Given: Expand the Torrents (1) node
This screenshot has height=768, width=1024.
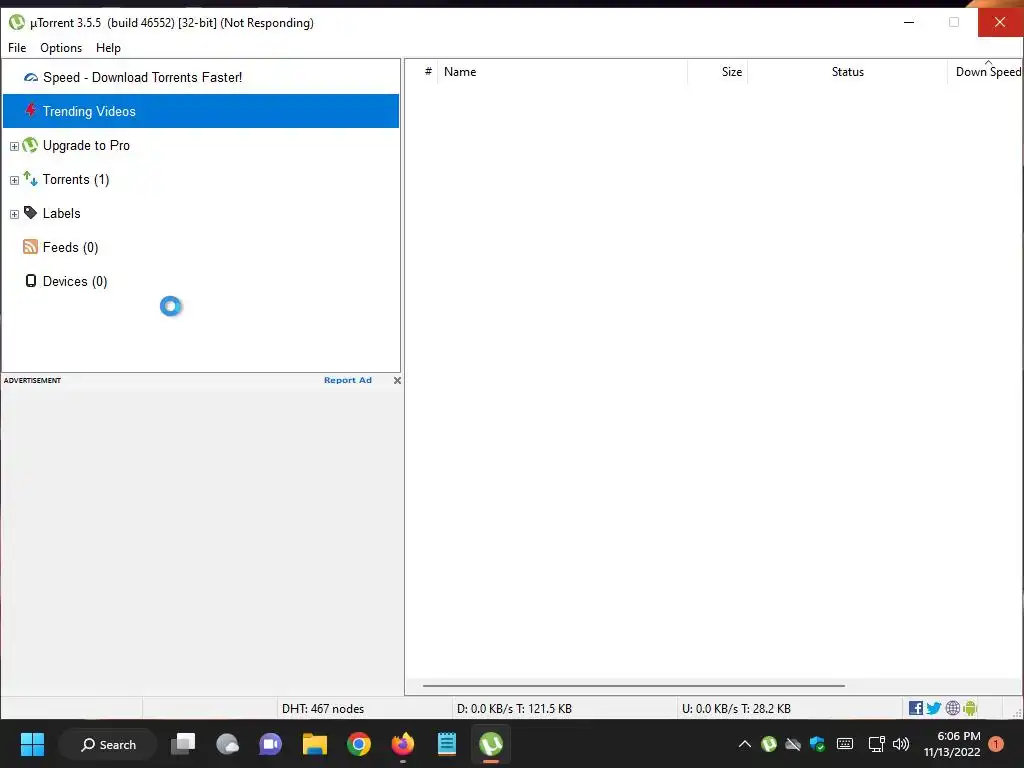Looking at the screenshot, I should pos(14,180).
